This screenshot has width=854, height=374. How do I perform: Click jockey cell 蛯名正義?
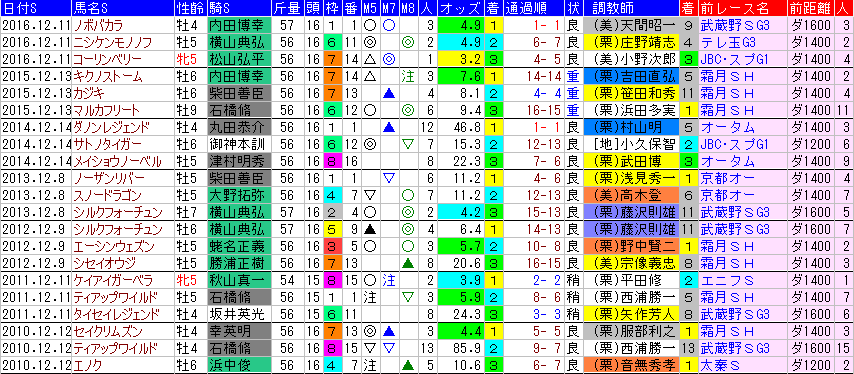(x=239, y=246)
